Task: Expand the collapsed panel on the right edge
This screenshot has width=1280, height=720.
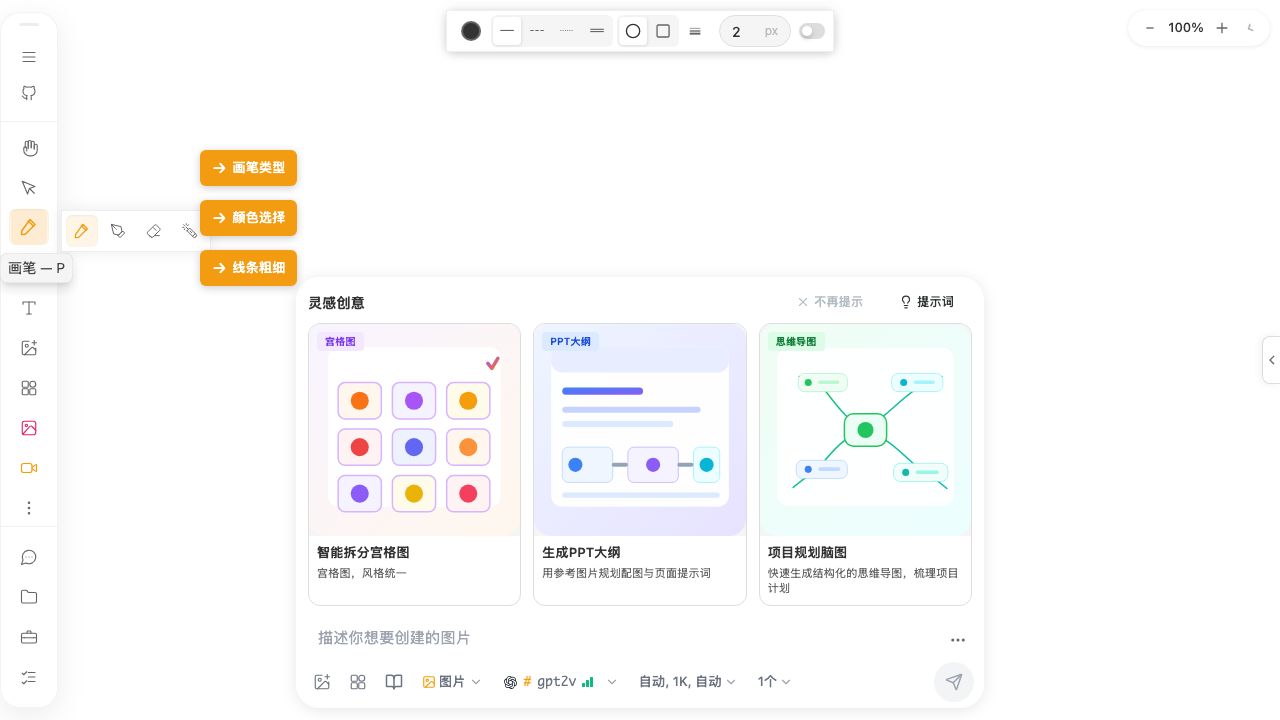Action: (x=1271, y=360)
